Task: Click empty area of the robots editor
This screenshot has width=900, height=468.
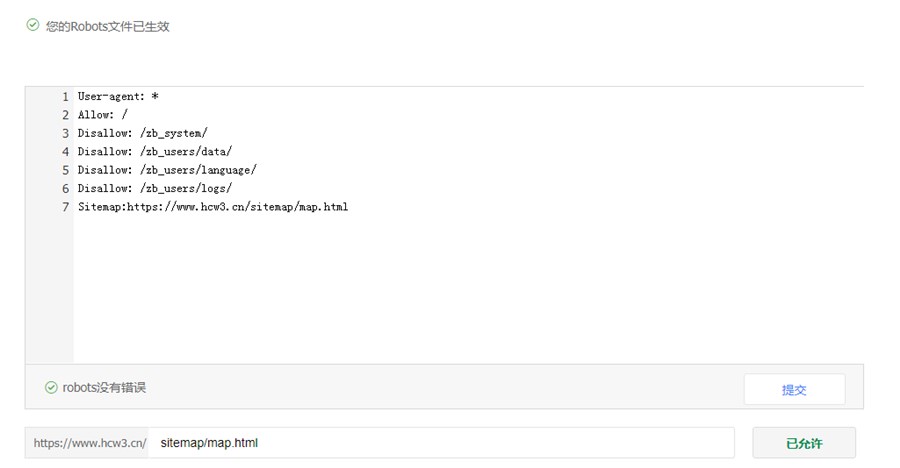Action: coord(468,287)
